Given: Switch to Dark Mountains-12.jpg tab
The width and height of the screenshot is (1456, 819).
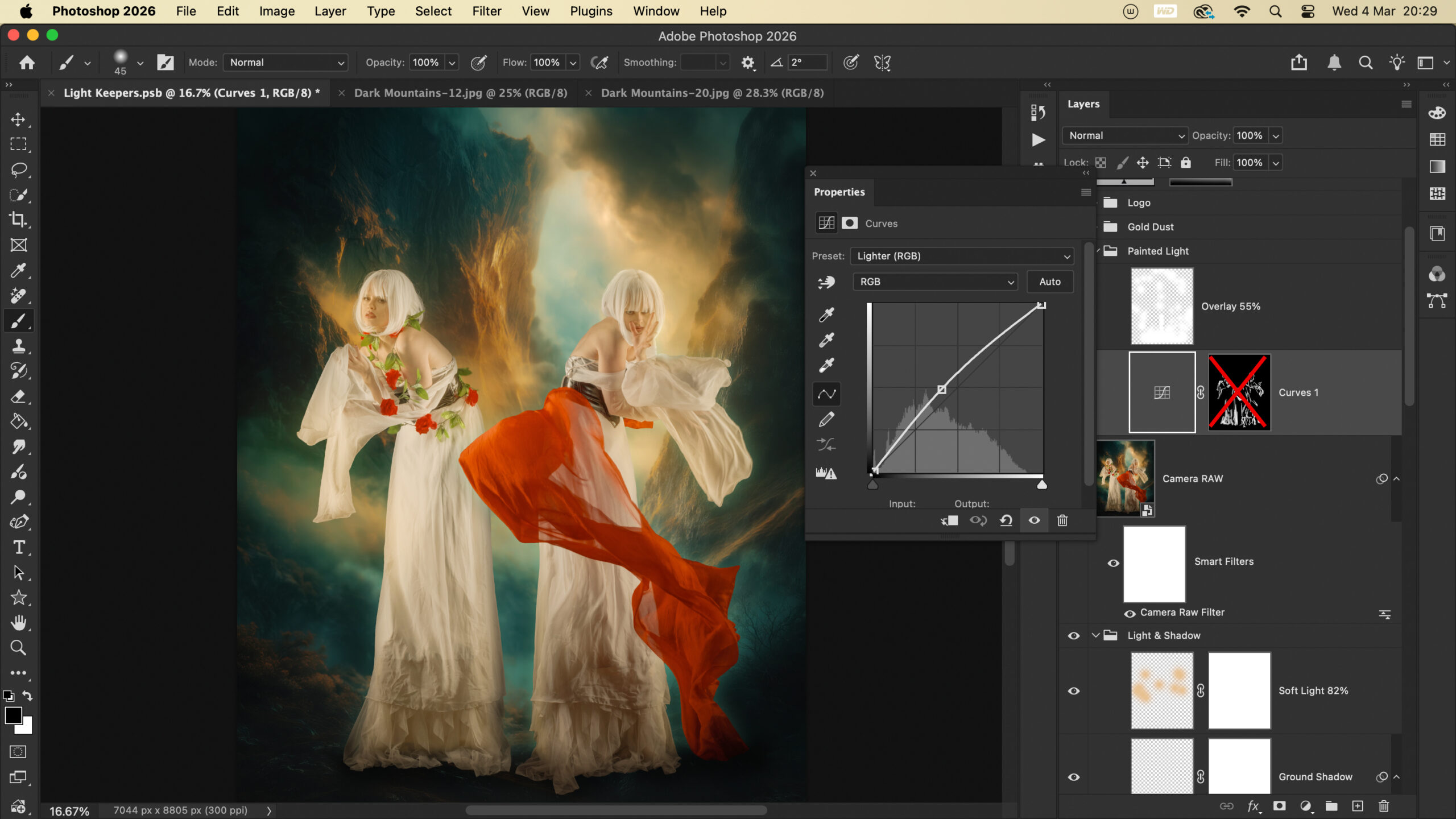Looking at the screenshot, I should pos(460,93).
